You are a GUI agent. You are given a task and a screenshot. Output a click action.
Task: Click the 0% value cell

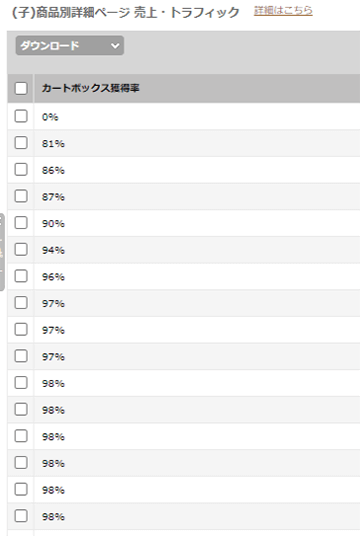coord(50,117)
